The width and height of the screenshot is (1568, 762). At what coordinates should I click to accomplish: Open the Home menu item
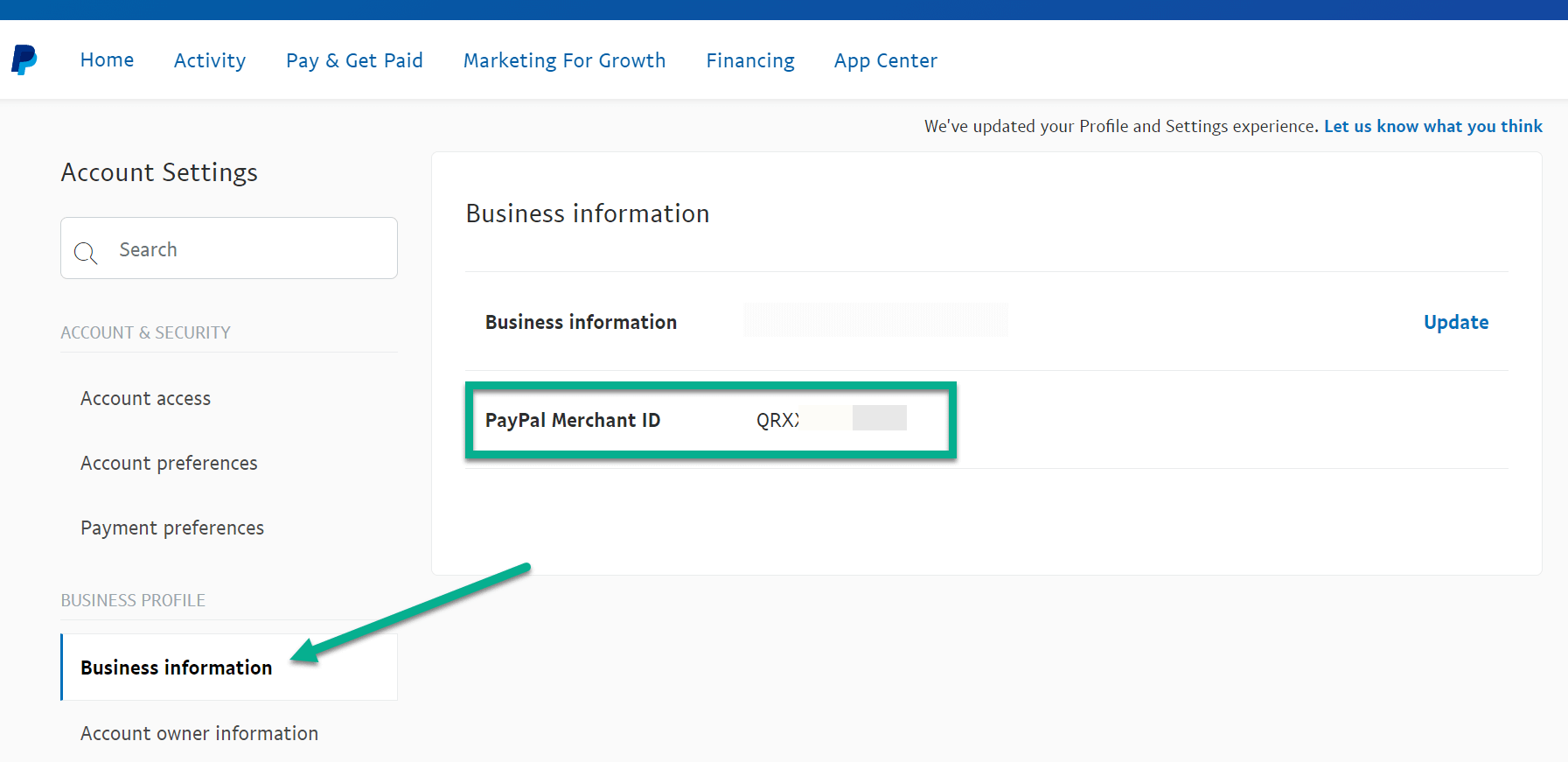click(x=107, y=60)
